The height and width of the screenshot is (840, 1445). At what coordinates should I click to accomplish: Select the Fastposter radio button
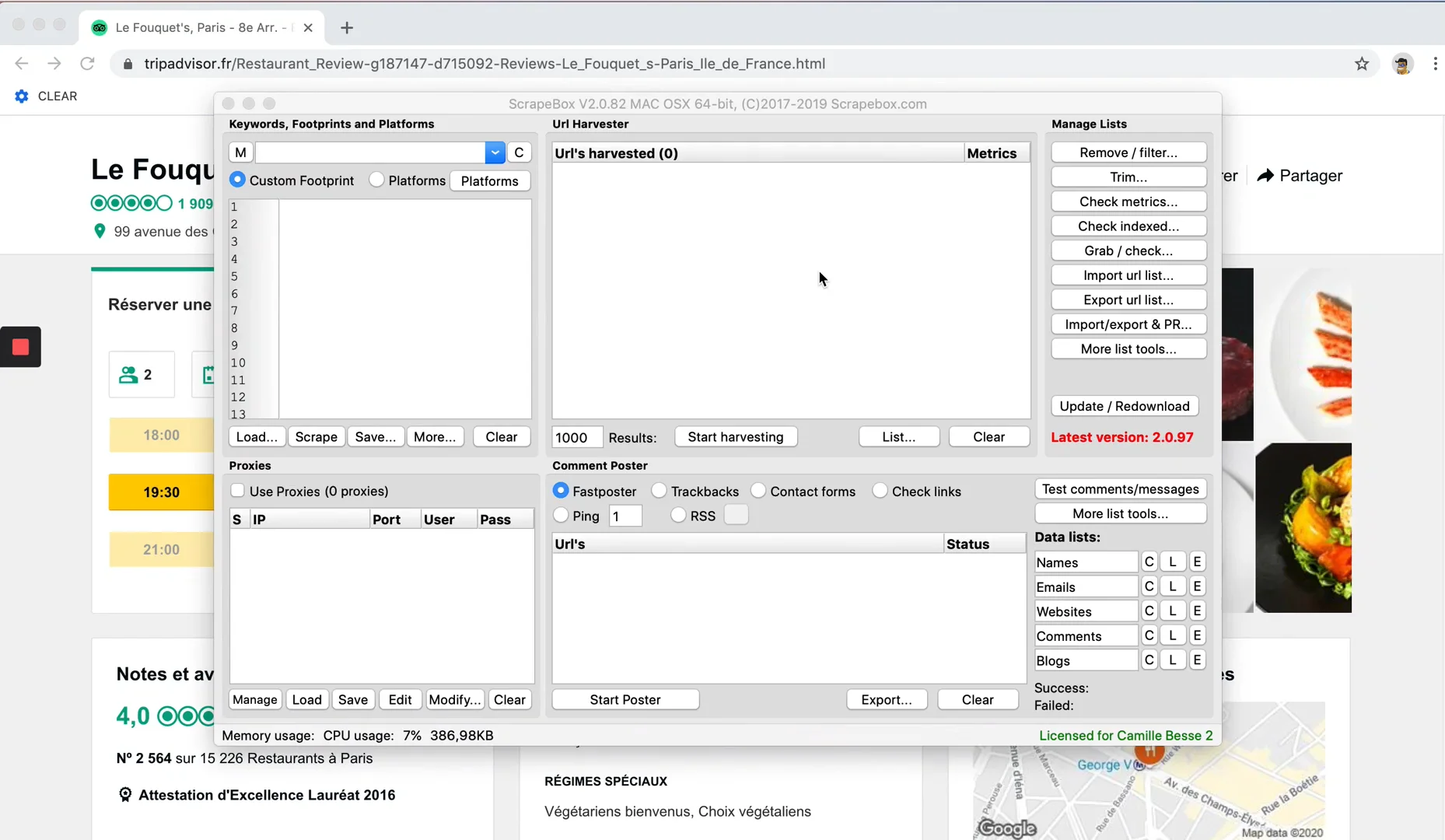tap(561, 491)
